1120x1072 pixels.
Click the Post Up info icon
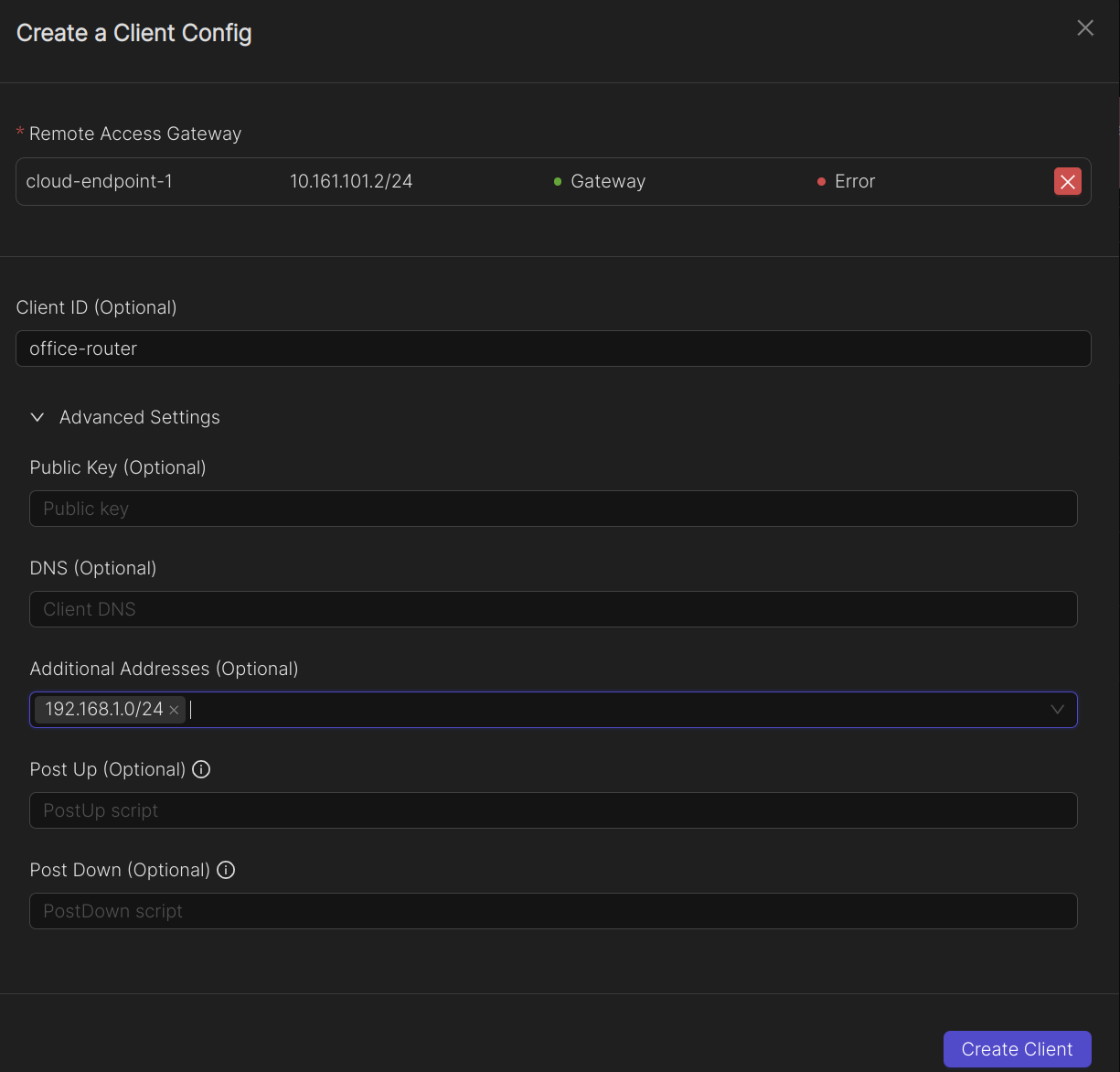tap(201, 769)
